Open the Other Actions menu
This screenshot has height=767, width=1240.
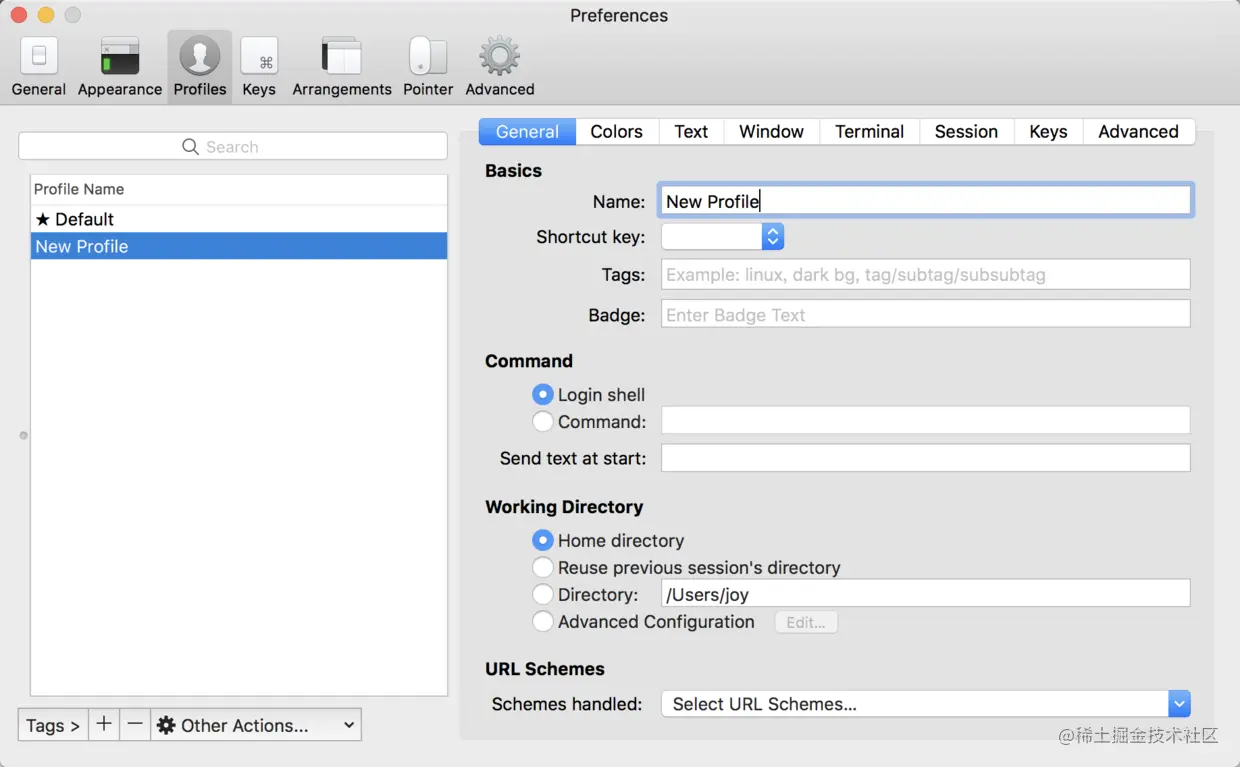(256, 725)
